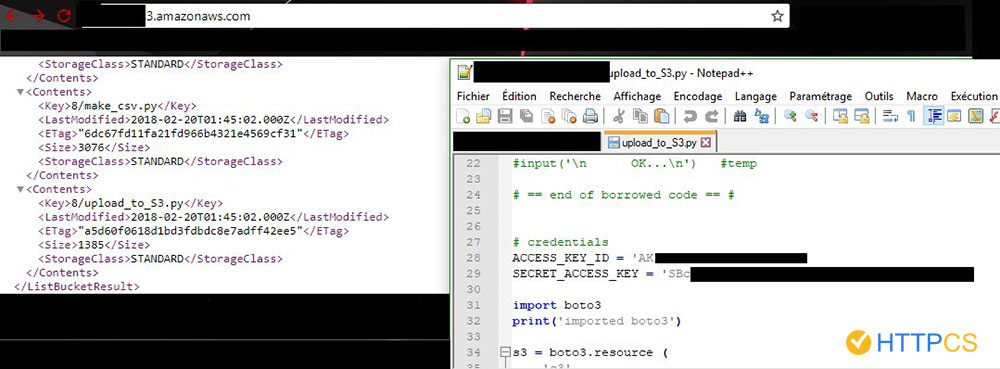Close the upload_to_S3.py tab
Screen dimensions: 1000x369
(x=705, y=142)
